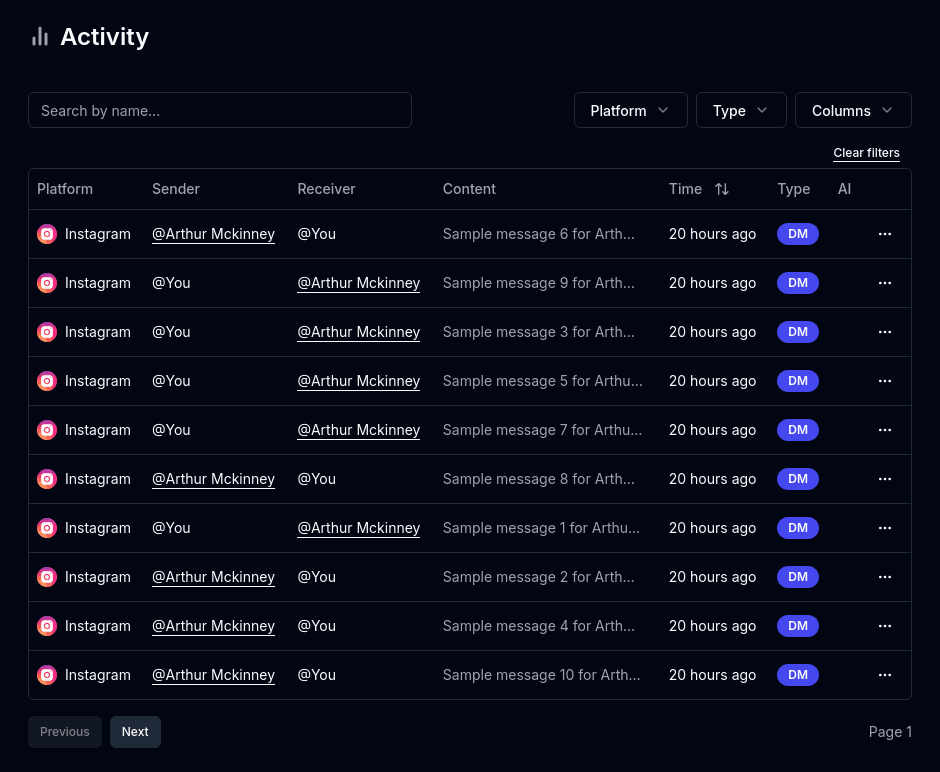Screen dimensions: 940x772
Task: Open the ellipsis menu for Sample message 1 row
Action: [x=885, y=528]
